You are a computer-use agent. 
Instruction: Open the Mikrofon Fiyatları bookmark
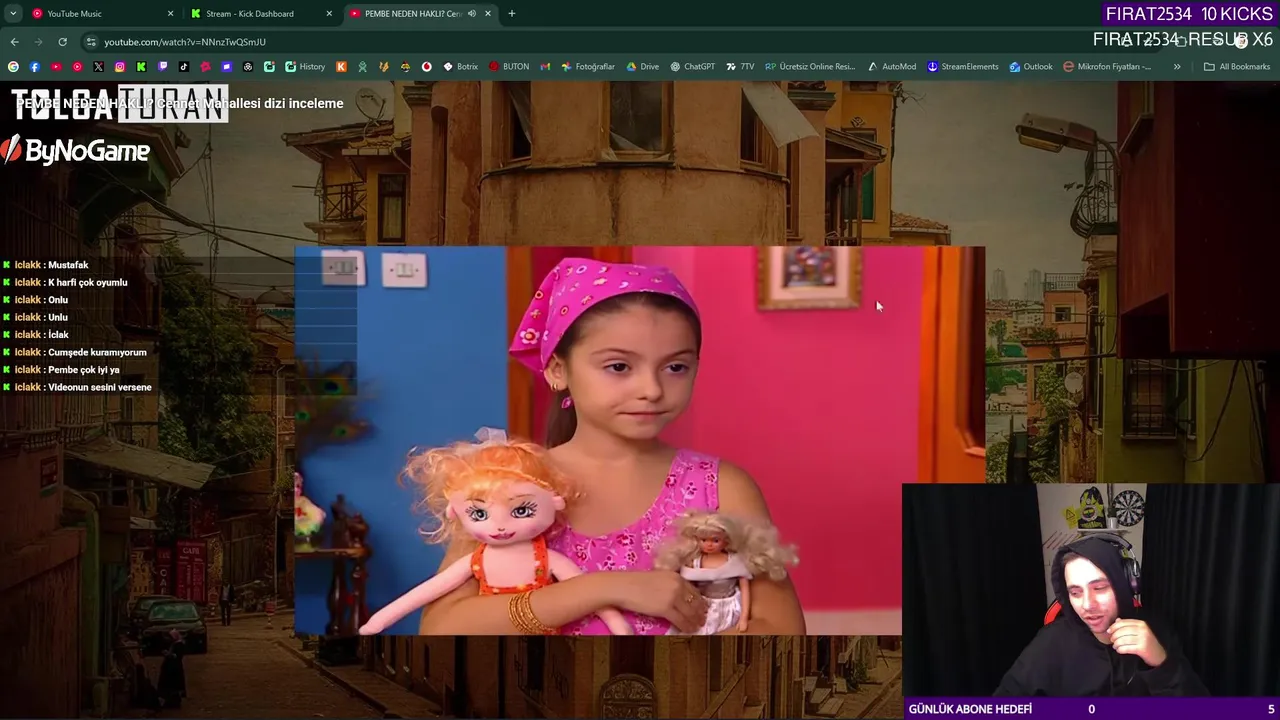(x=1107, y=66)
